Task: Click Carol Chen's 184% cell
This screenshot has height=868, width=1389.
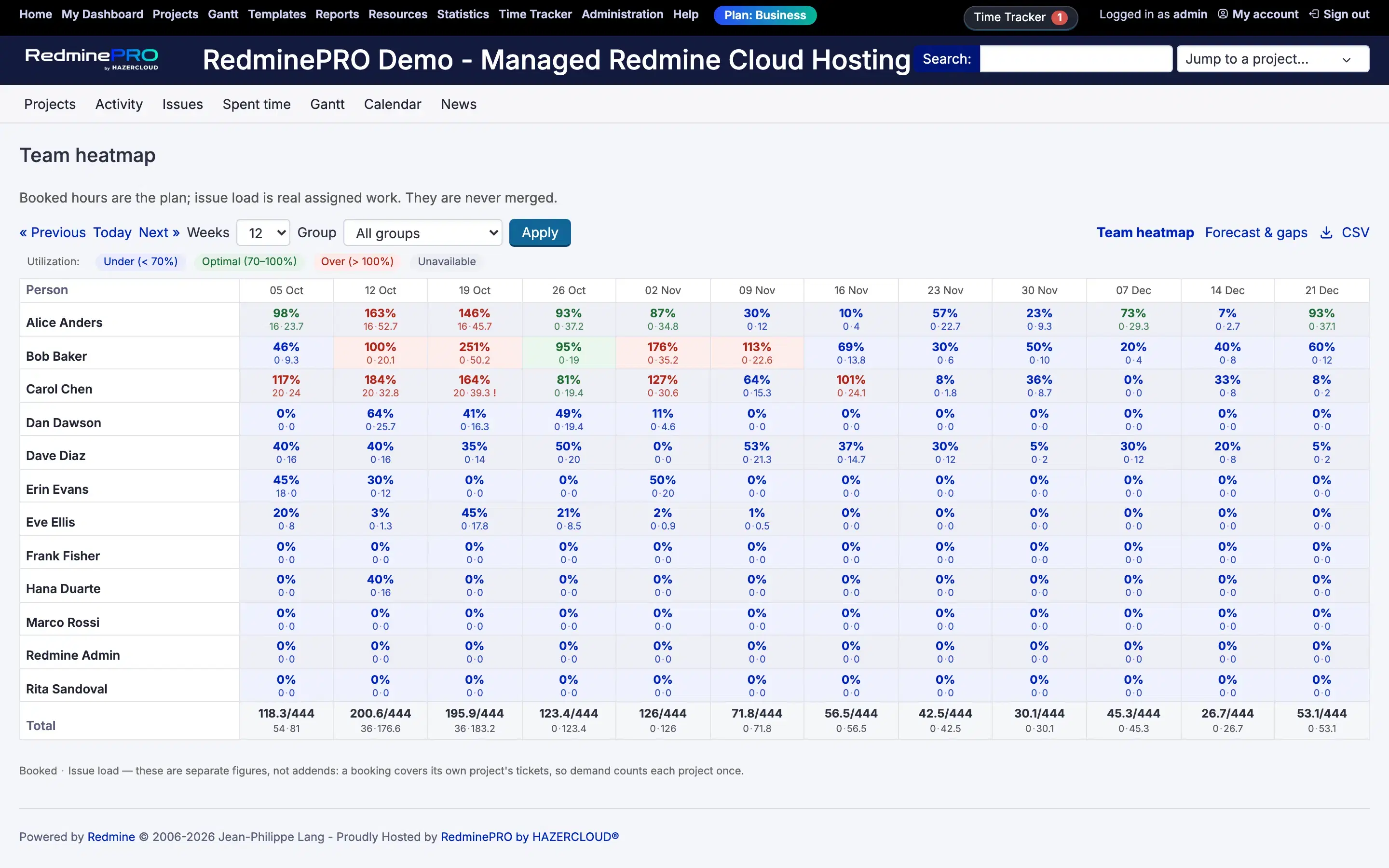Action: tap(381, 386)
